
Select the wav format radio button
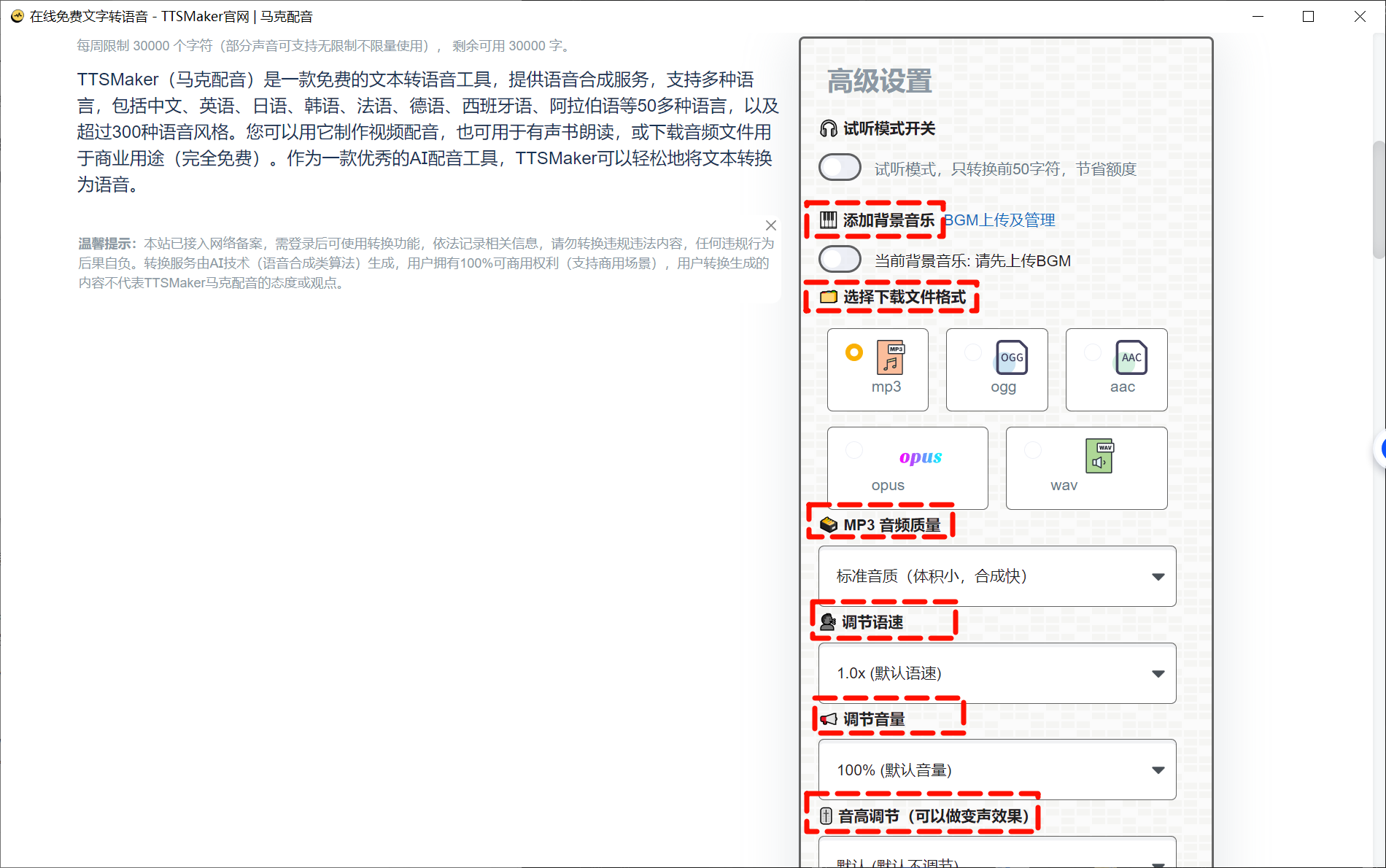pyautogui.click(x=1033, y=450)
